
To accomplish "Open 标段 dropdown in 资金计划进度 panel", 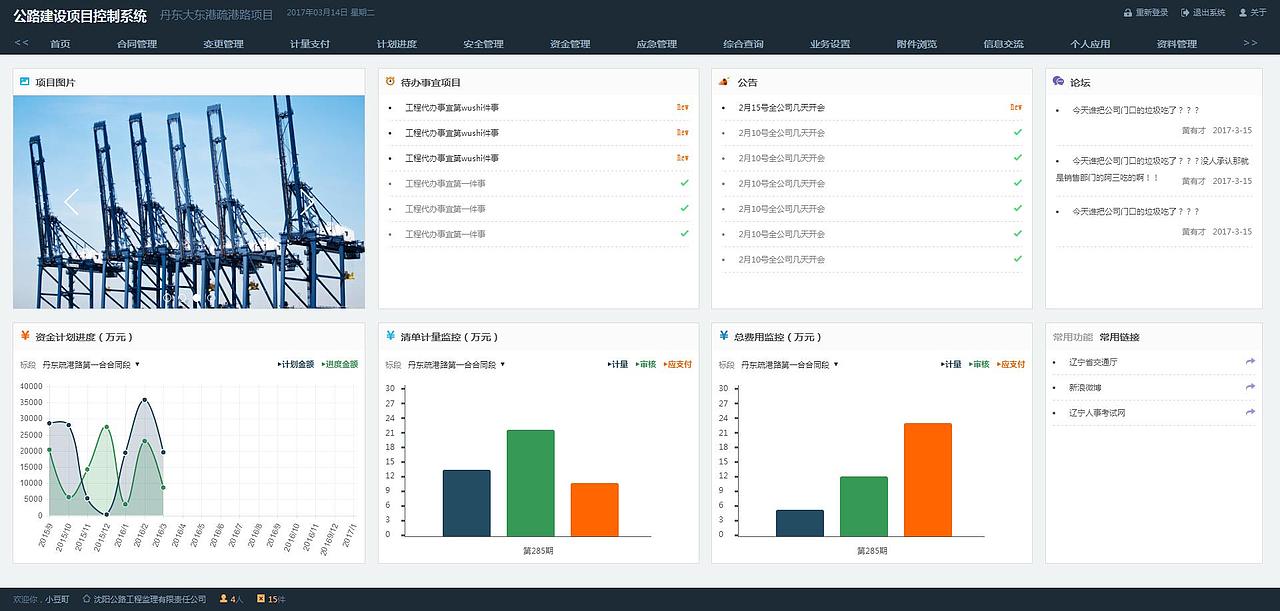I will (90, 365).
